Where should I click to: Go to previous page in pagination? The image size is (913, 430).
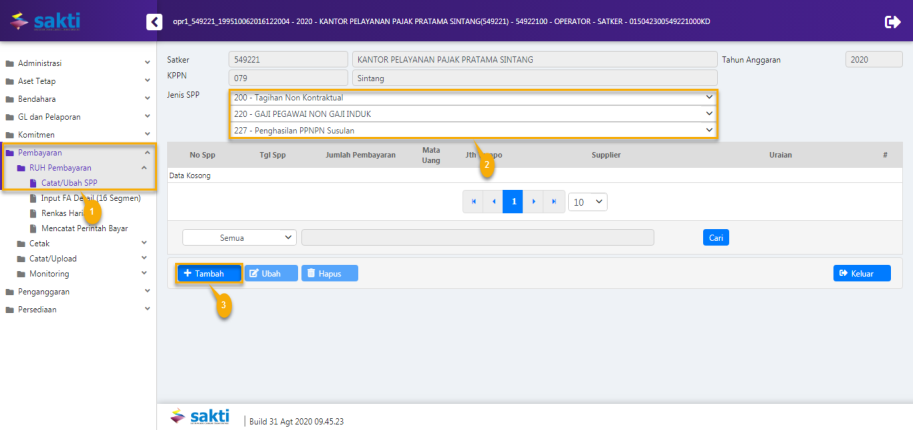[492, 201]
